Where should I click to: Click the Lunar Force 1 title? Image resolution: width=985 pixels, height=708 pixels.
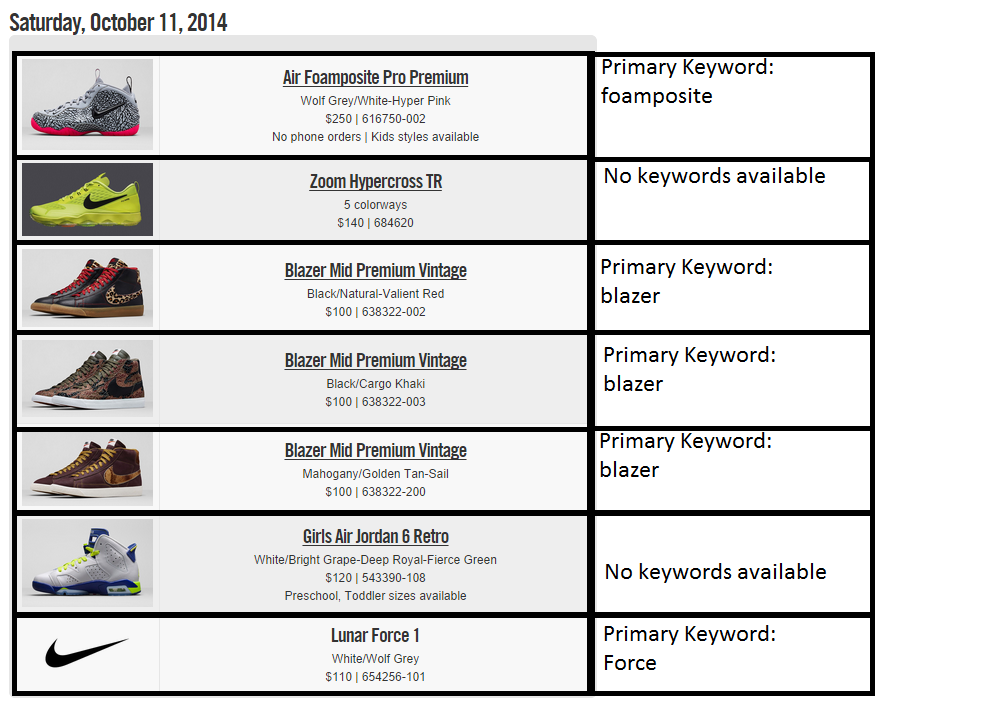[375, 636]
